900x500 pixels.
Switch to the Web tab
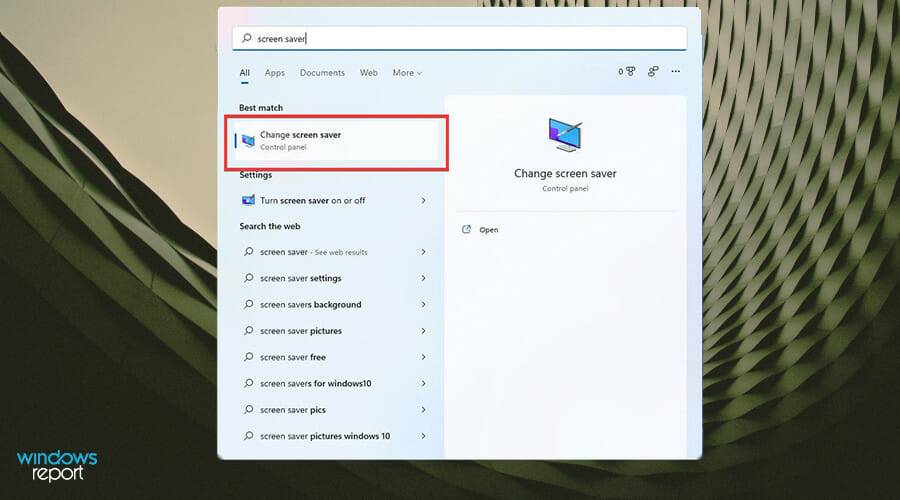pyautogui.click(x=368, y=73)
